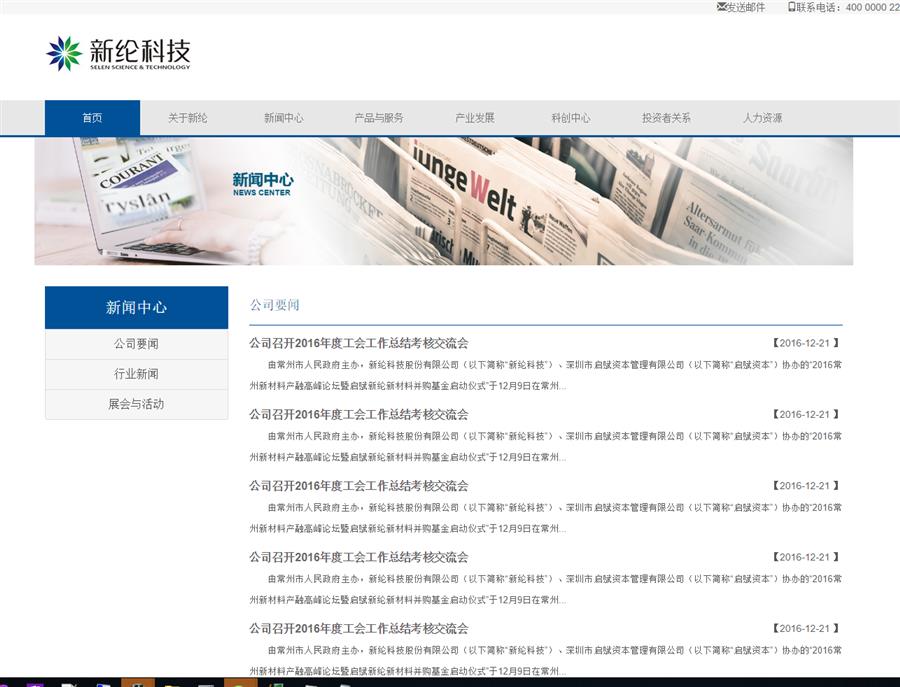Click the 公司要闻 section heading

[x=274, y=305]
